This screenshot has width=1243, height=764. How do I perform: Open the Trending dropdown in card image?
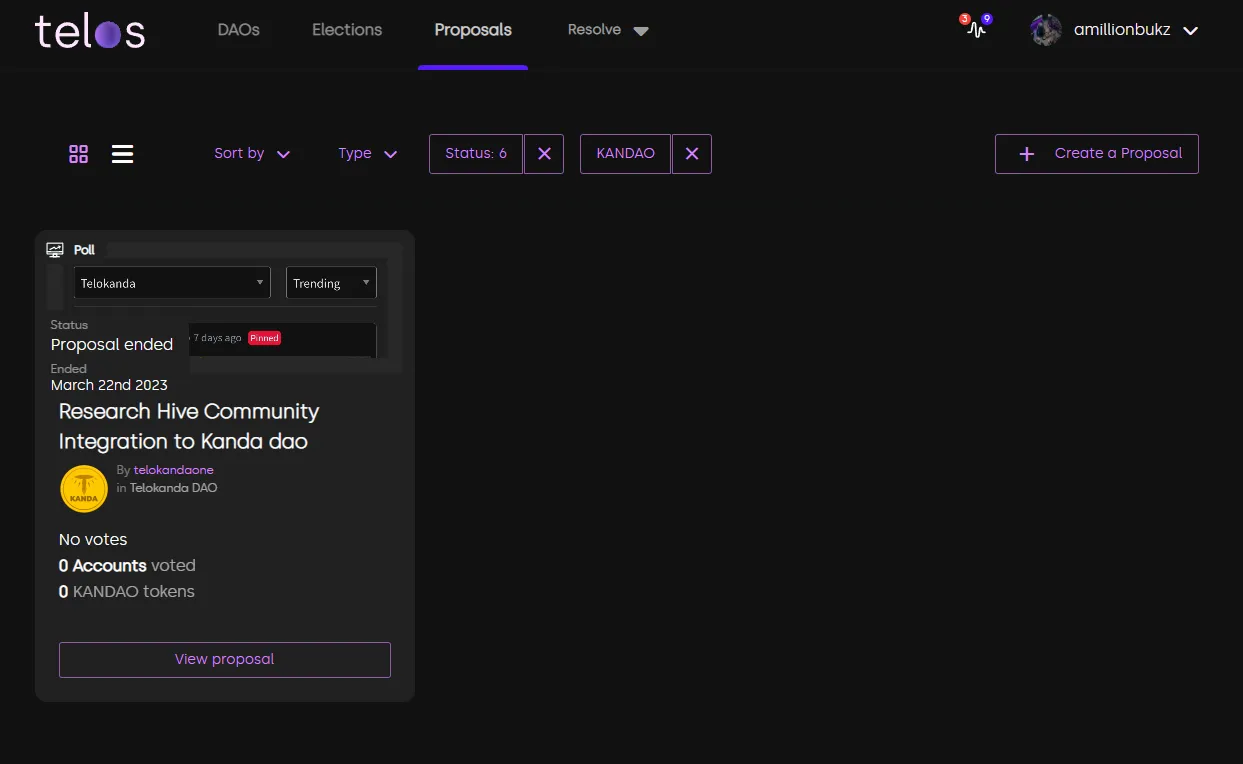click(331, 283)
